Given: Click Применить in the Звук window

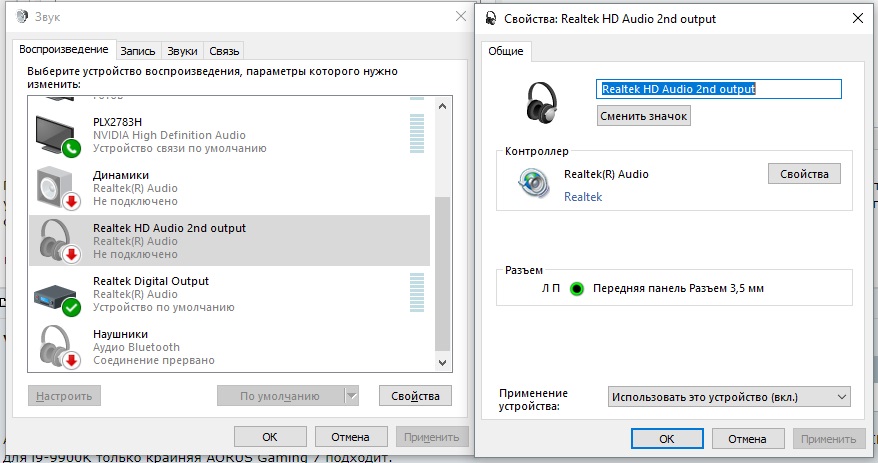Looking at the screenshot, I should [432, 437].
